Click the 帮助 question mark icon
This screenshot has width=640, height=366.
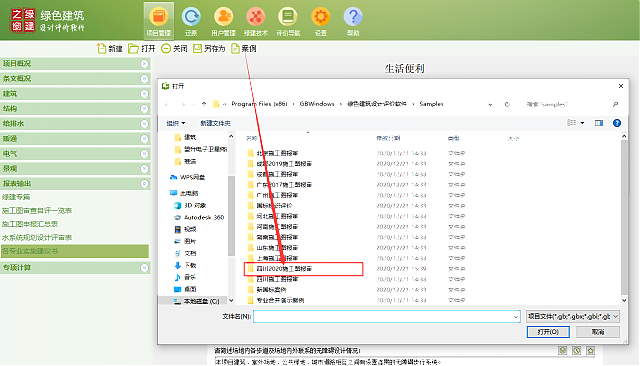point(353,21)
